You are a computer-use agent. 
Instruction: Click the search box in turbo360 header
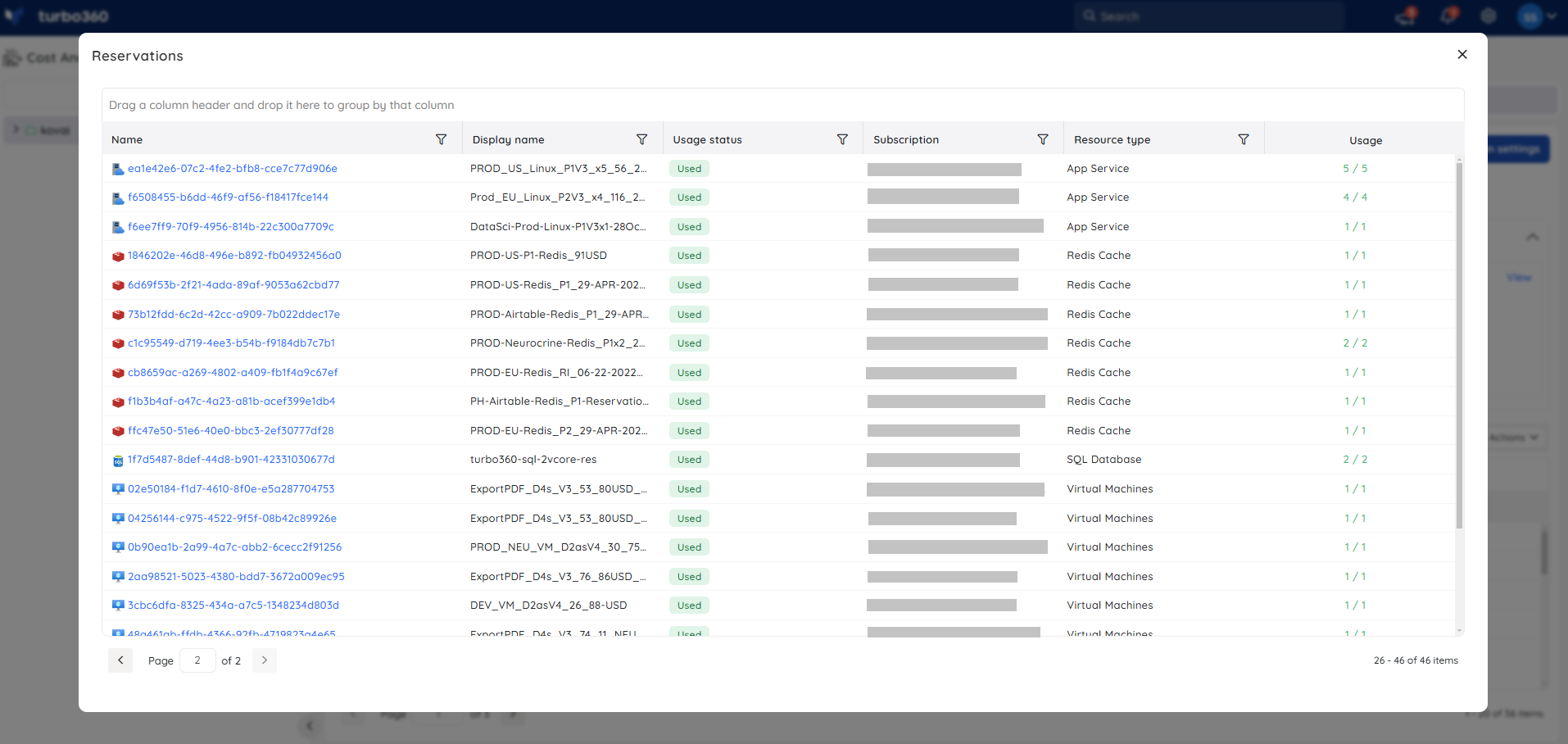pos(1209,16)
